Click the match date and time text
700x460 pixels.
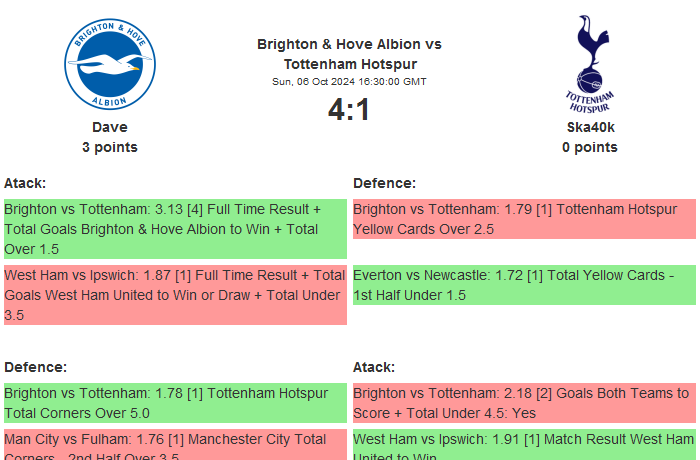[349, 82]
